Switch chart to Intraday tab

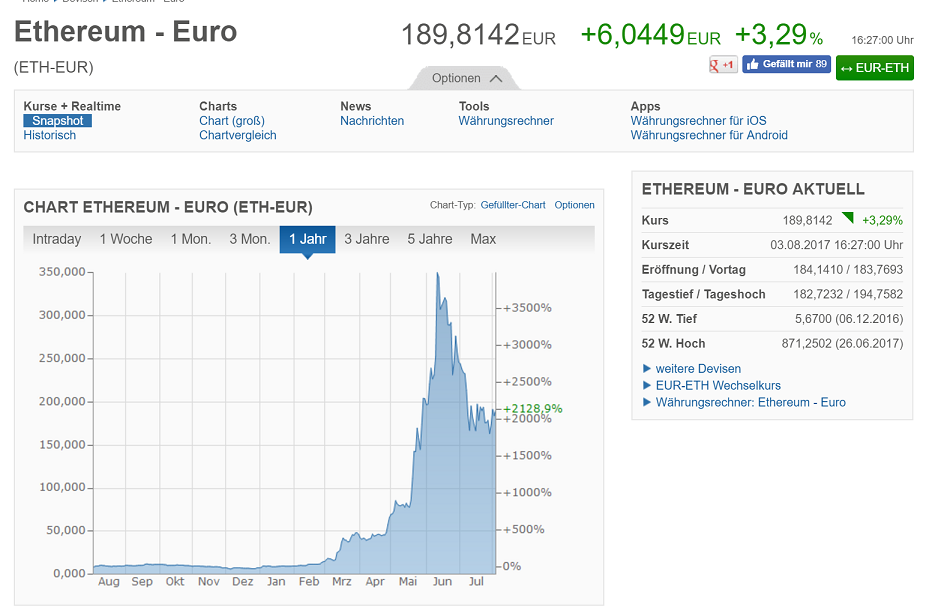tap(57, 239)
